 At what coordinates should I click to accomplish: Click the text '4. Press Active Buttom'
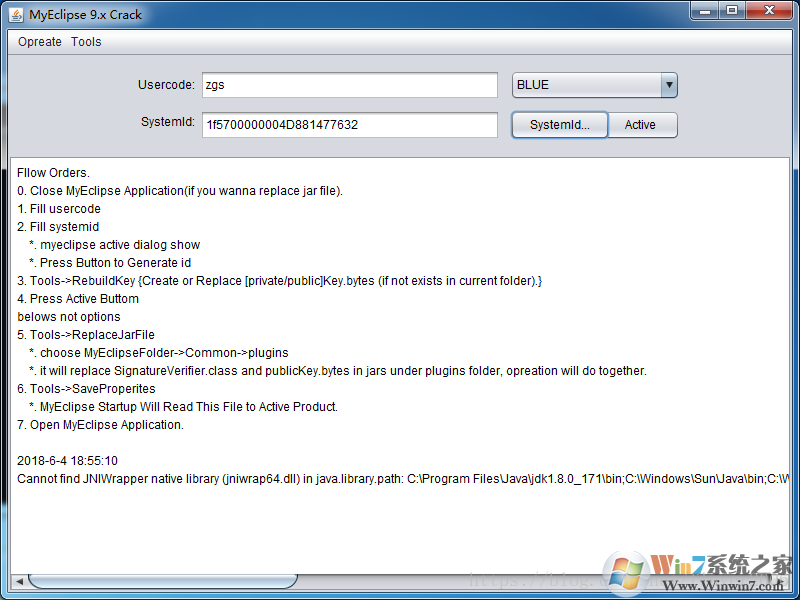coord(78,298)
